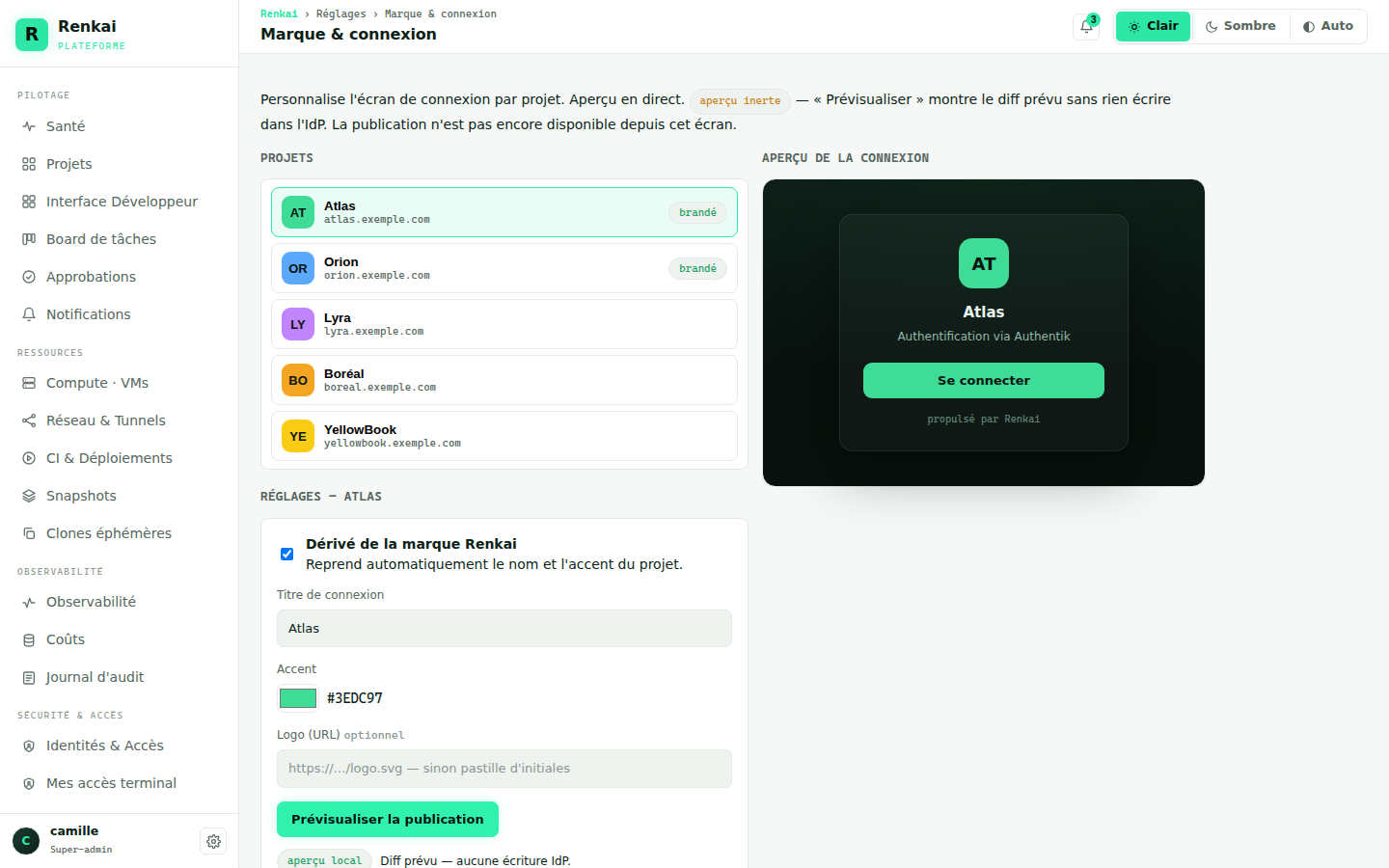Image resolution: width=1389 pixels, height=868 pixels.
Task: Switch theme to Sombre
Action: click(x=1240, y=26)
